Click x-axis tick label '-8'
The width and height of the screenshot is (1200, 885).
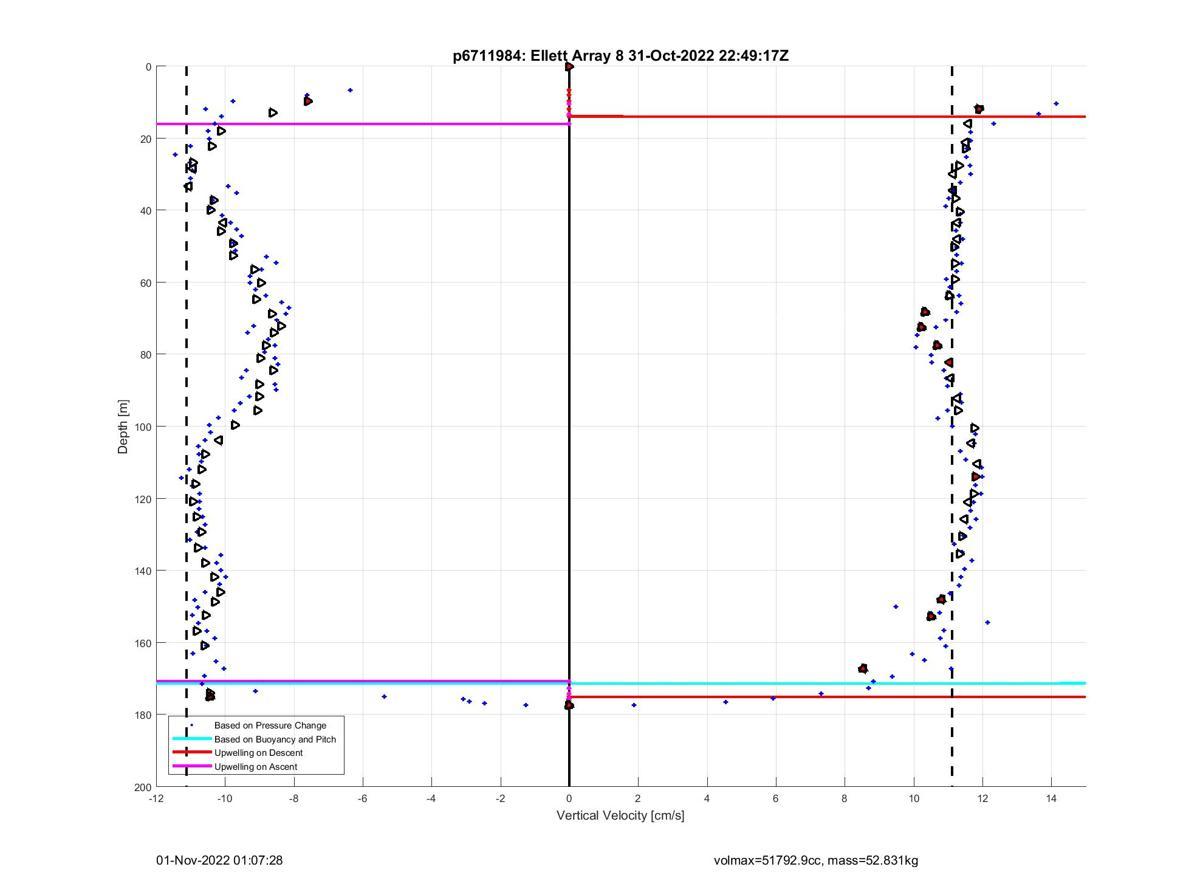pyautogui.click(x=294, y=799)
